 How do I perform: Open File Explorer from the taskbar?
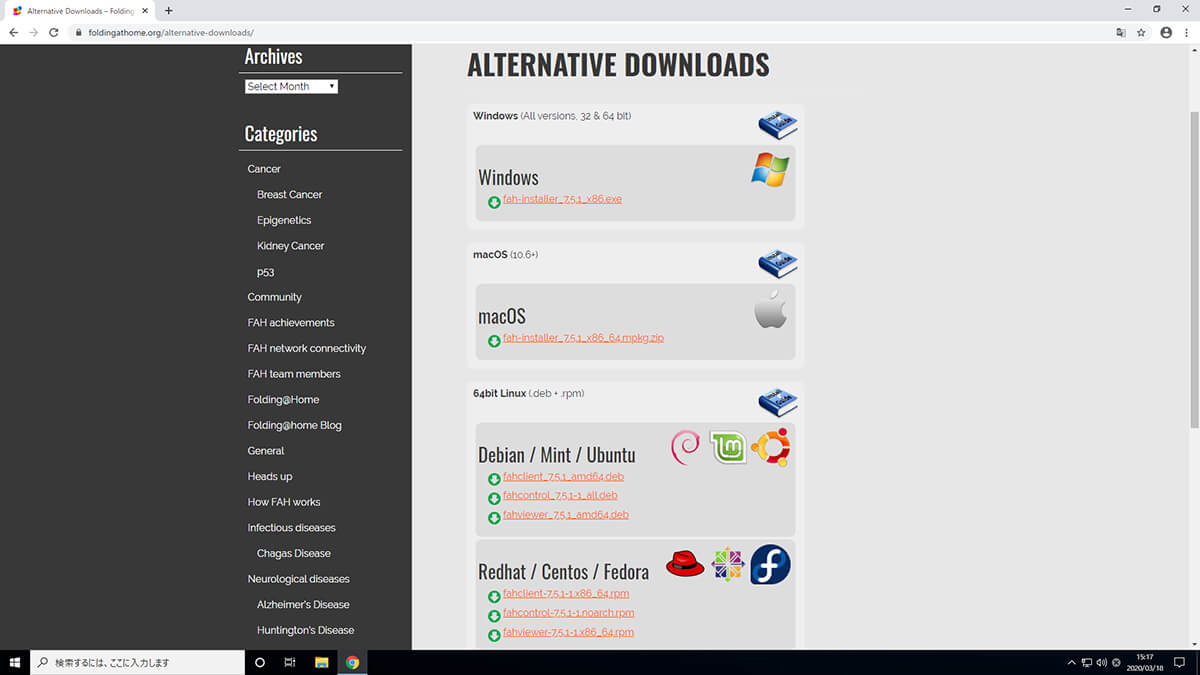click(x=322, y=662)
